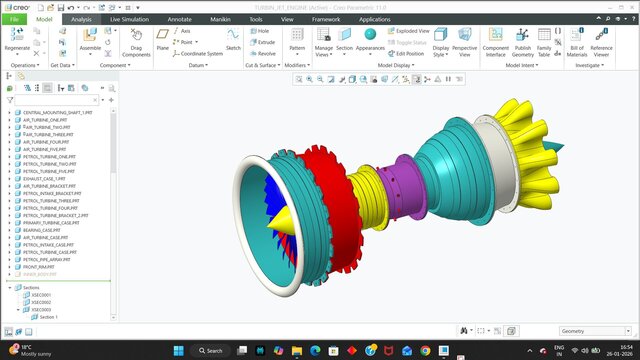Open the Annotate tab
This screenshot has width=640, height=360.
[180, 19]
